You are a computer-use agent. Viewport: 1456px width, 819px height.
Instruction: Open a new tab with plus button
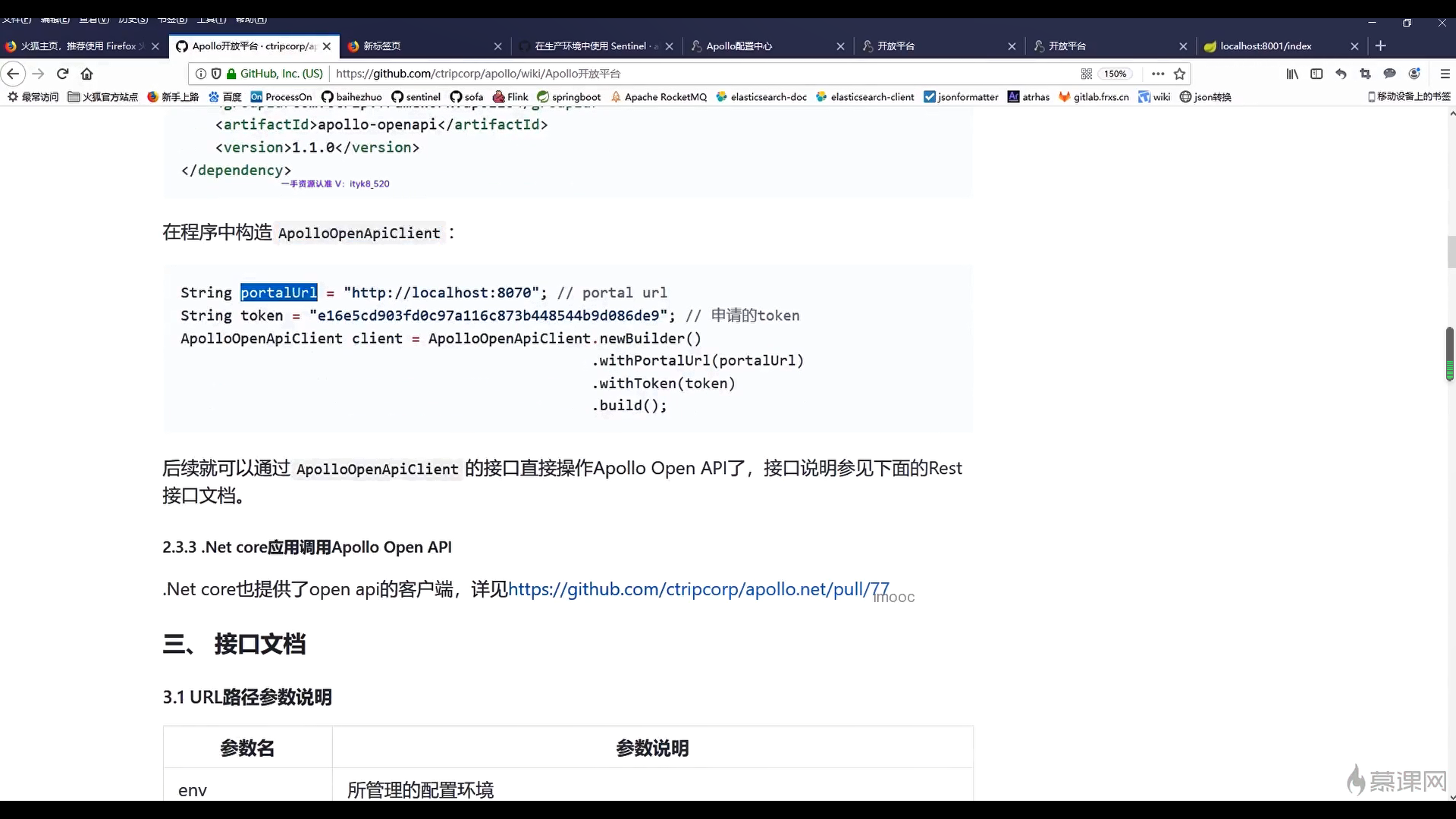pyautogui.click(x=1381, y=46)
